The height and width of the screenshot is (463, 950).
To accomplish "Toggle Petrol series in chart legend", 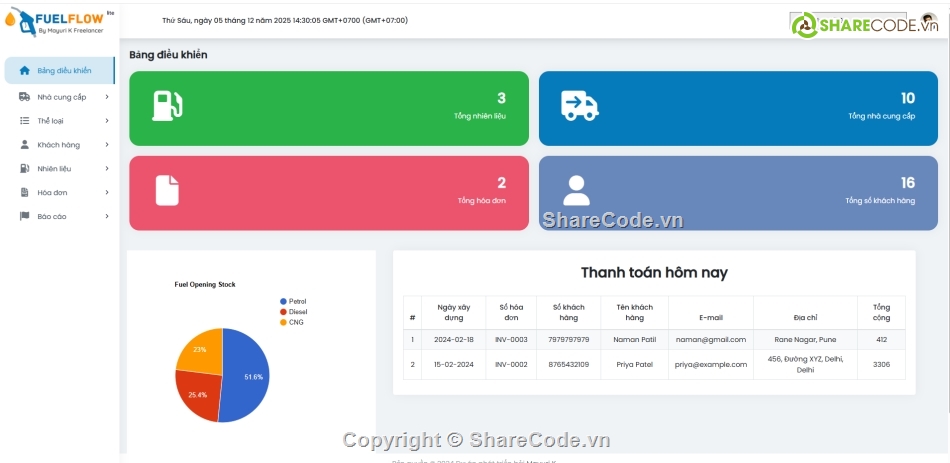I will click(x=297, y=301).
